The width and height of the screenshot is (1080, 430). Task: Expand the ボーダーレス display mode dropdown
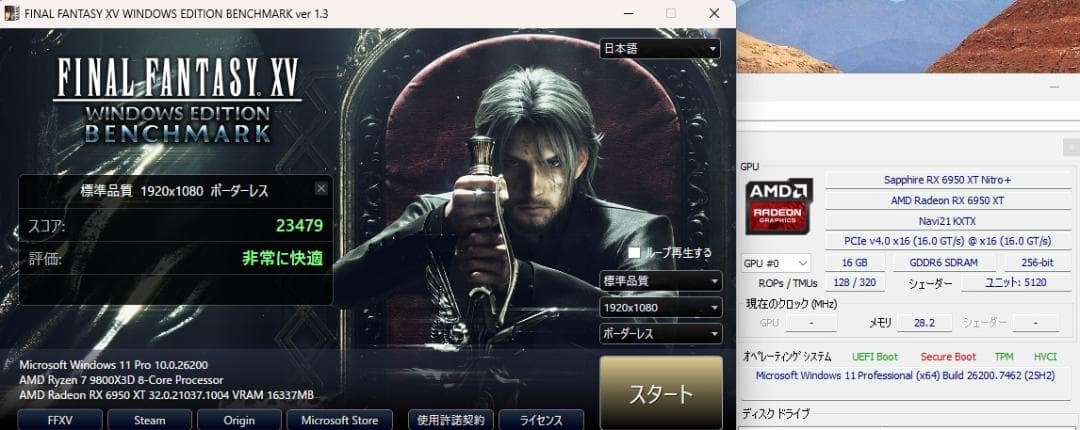[x=660, y=334]
